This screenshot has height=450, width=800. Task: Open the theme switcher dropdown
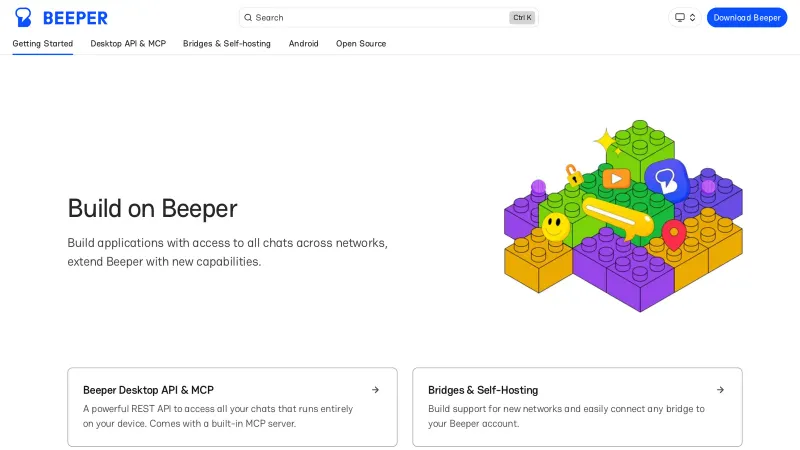pos(685,17)
